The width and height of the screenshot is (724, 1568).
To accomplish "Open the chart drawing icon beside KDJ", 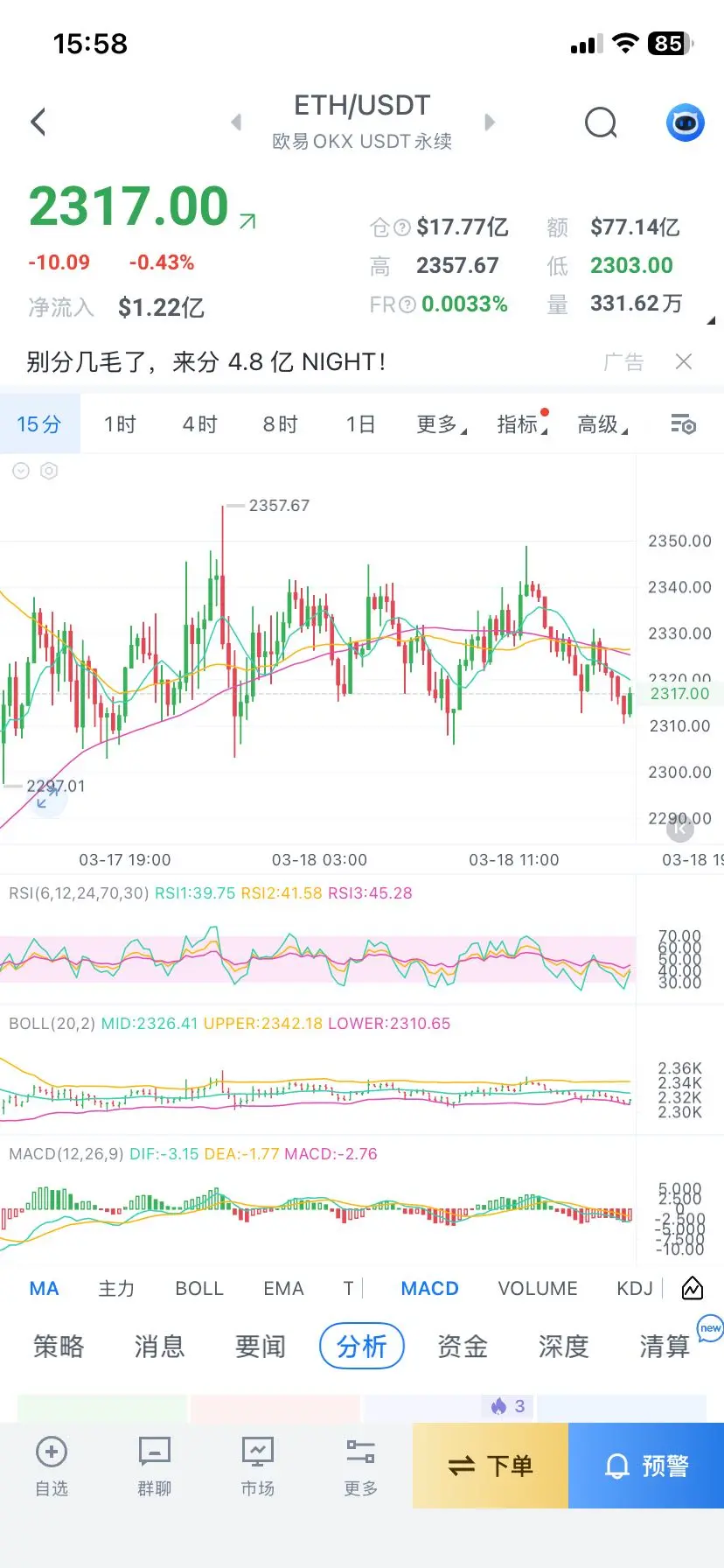I will (693, 1288).
